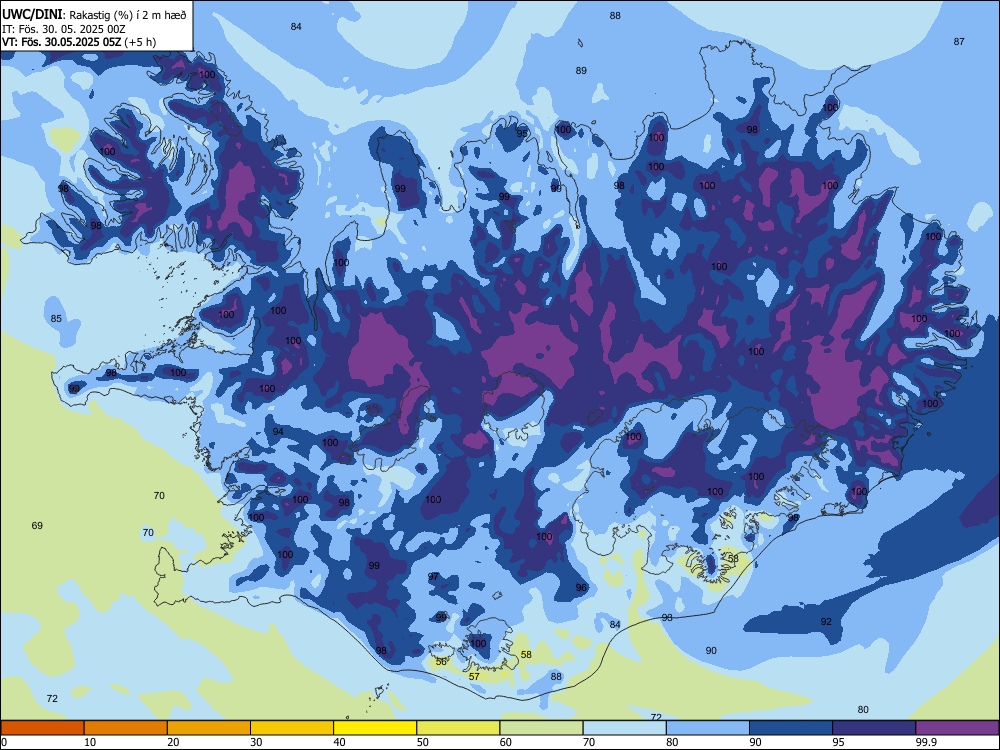Screen dimensions: 1000x750
Task: Click the legend tick label '99.9'
Action: (925, 742)
